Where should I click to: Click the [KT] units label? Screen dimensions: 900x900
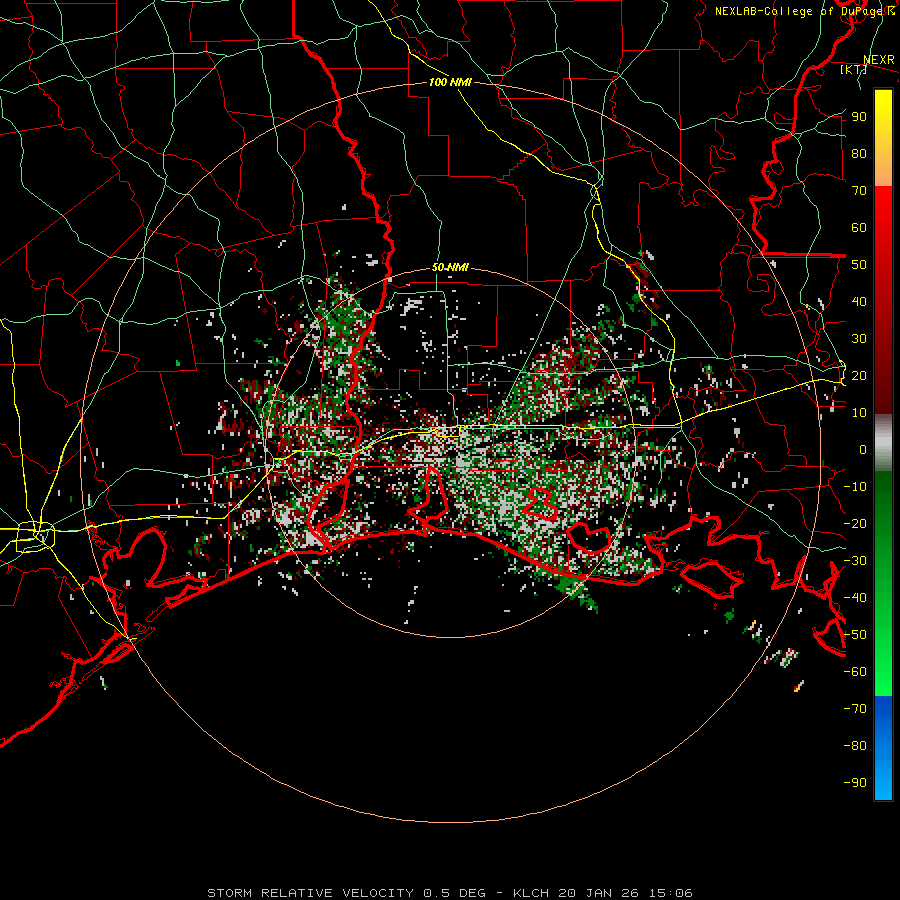point(854,69)
